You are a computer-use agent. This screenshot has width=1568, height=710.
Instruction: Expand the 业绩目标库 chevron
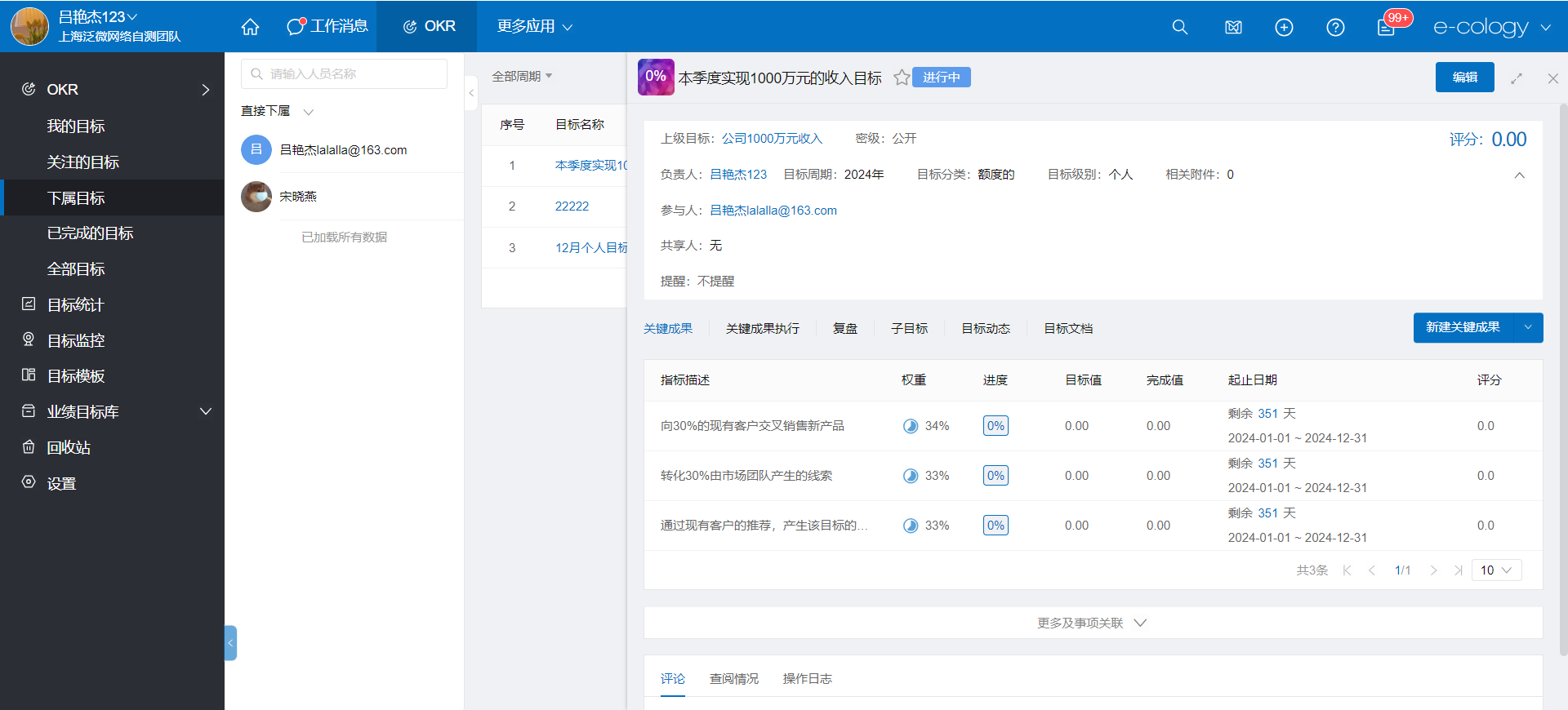point(206,411)
